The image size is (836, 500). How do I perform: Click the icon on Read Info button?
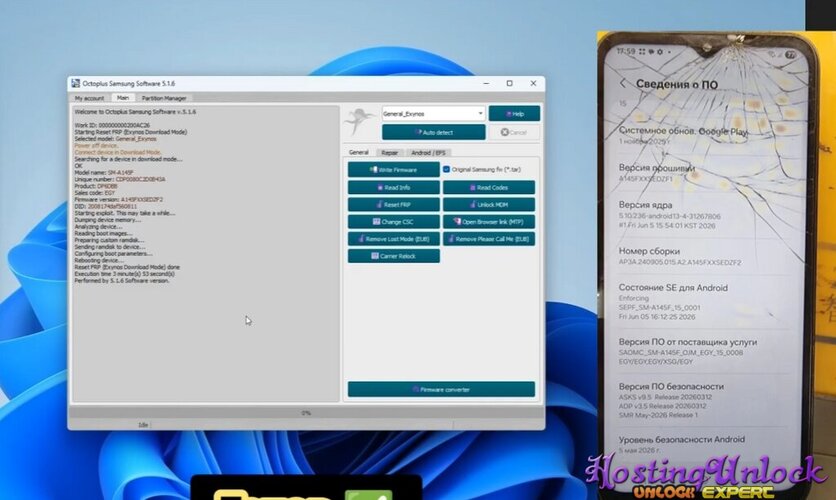click(380, 187)
